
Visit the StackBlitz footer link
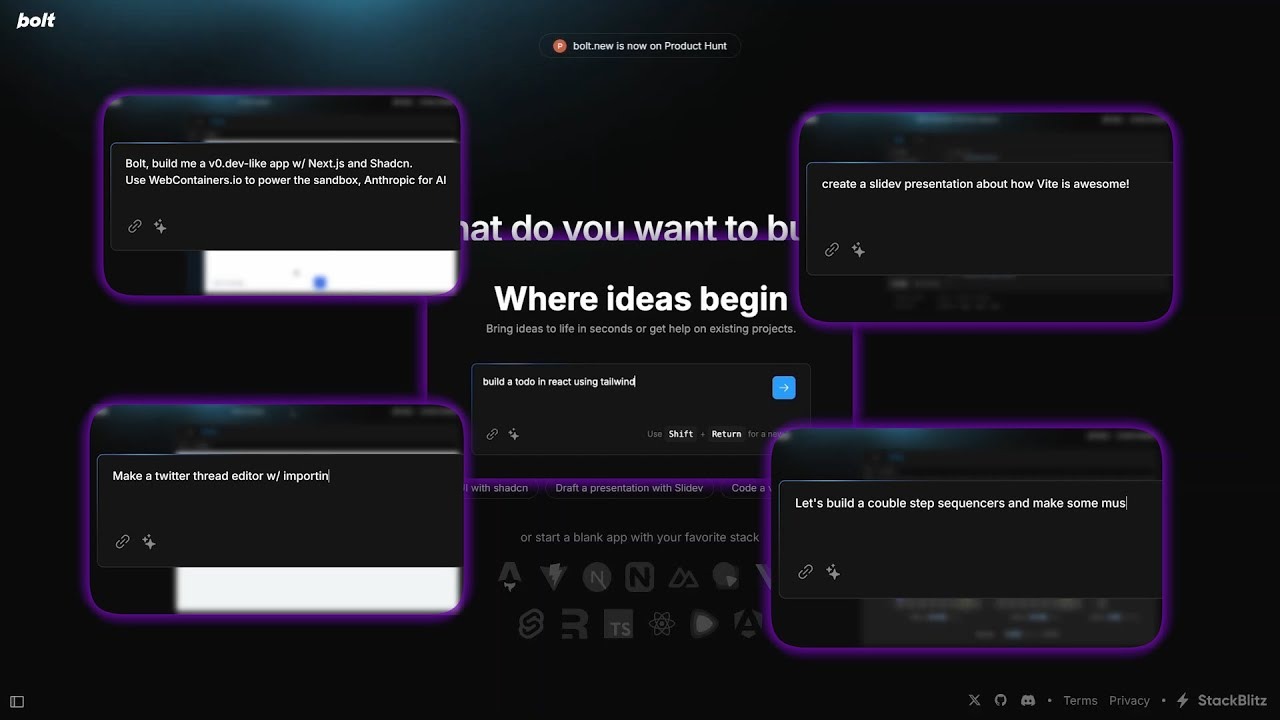coord(1221,700)
